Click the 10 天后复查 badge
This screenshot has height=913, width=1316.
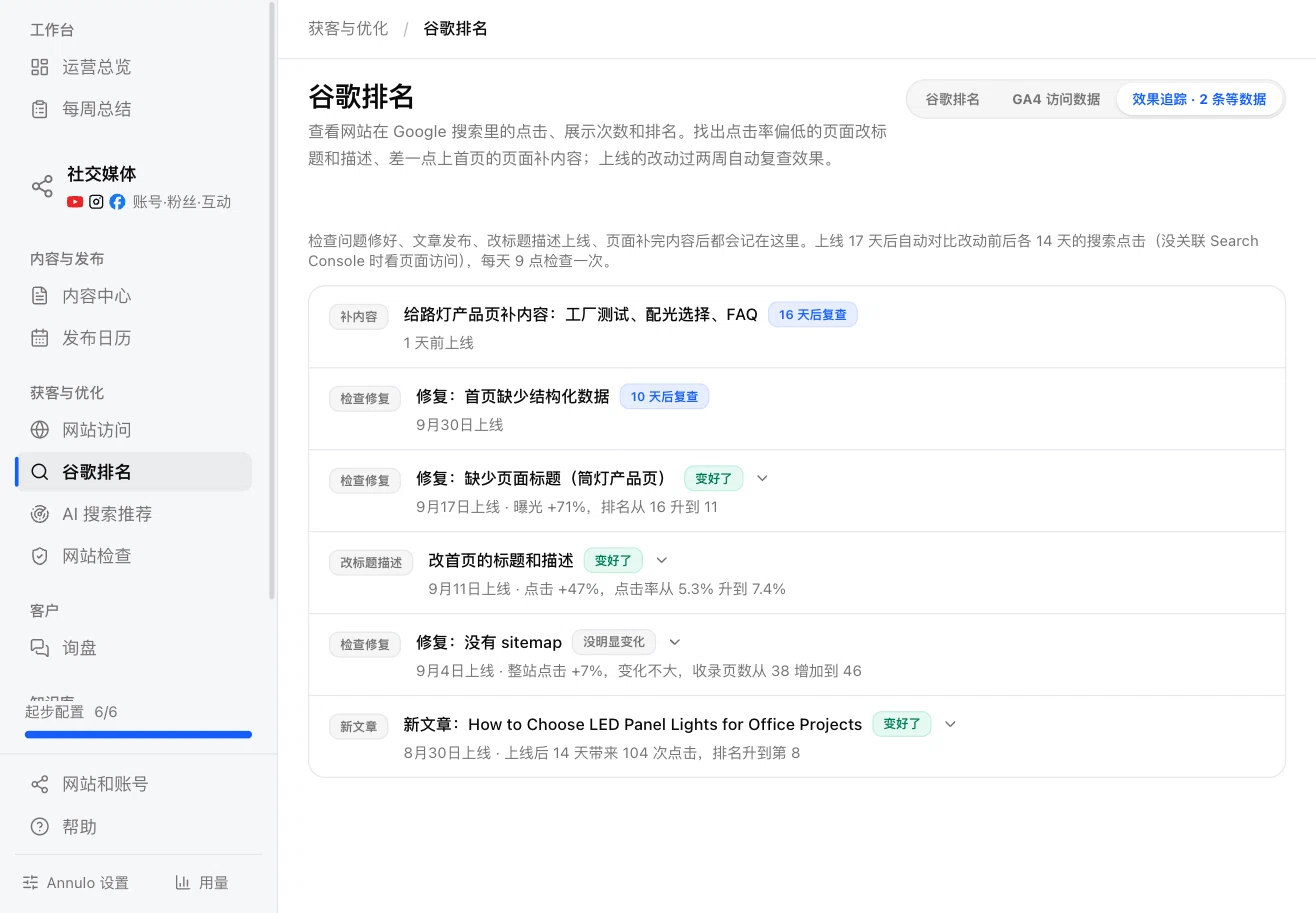[x=665, y=396]
